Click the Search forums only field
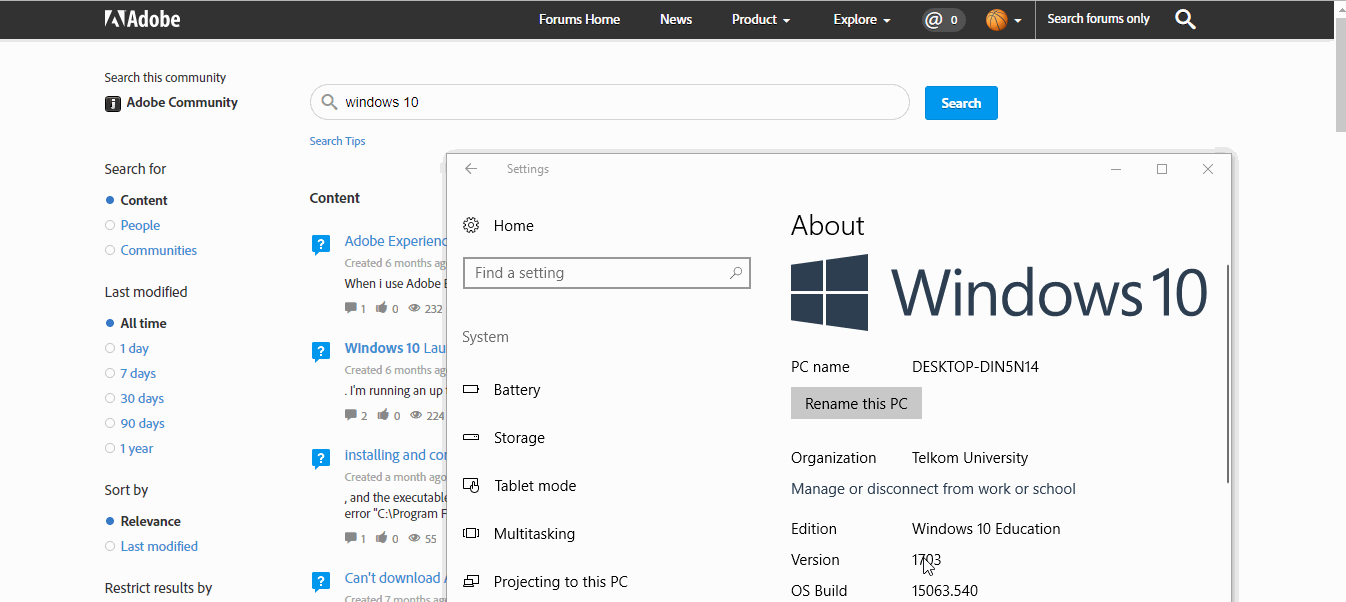This screenshot has width=1346, height=602. (x=1099, y=19)
